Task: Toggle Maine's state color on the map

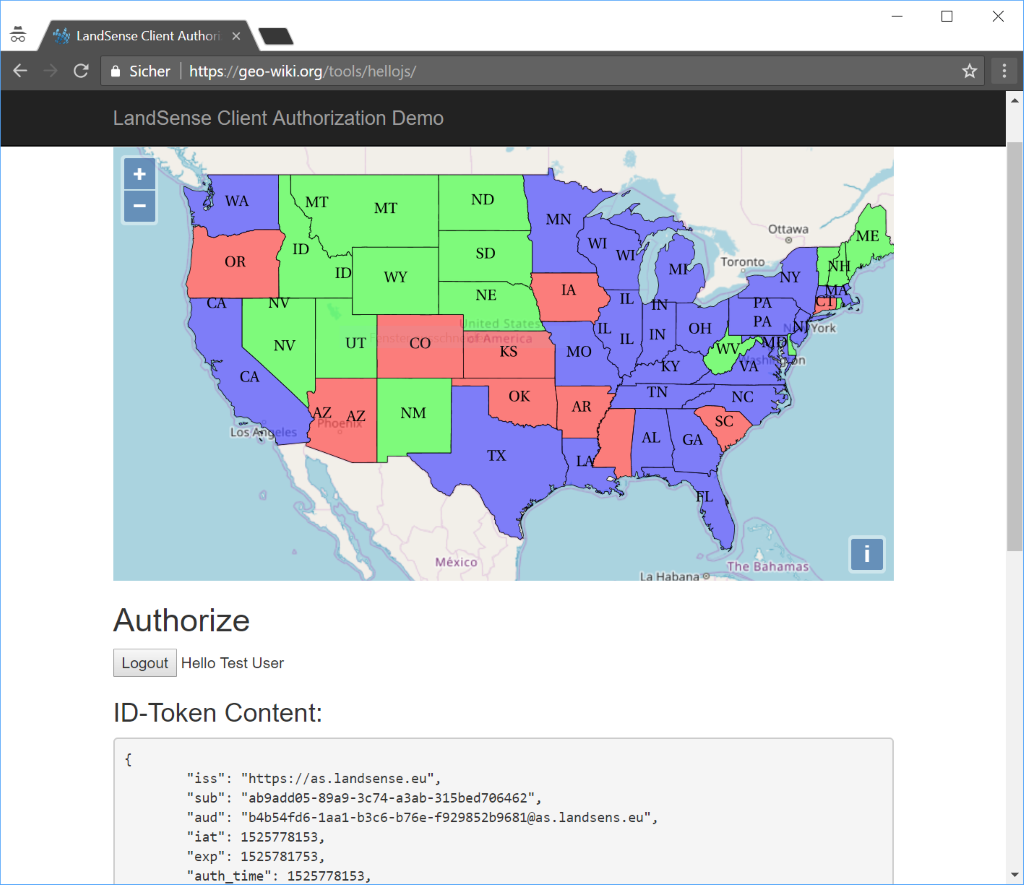Action: (x=868, y=237)
